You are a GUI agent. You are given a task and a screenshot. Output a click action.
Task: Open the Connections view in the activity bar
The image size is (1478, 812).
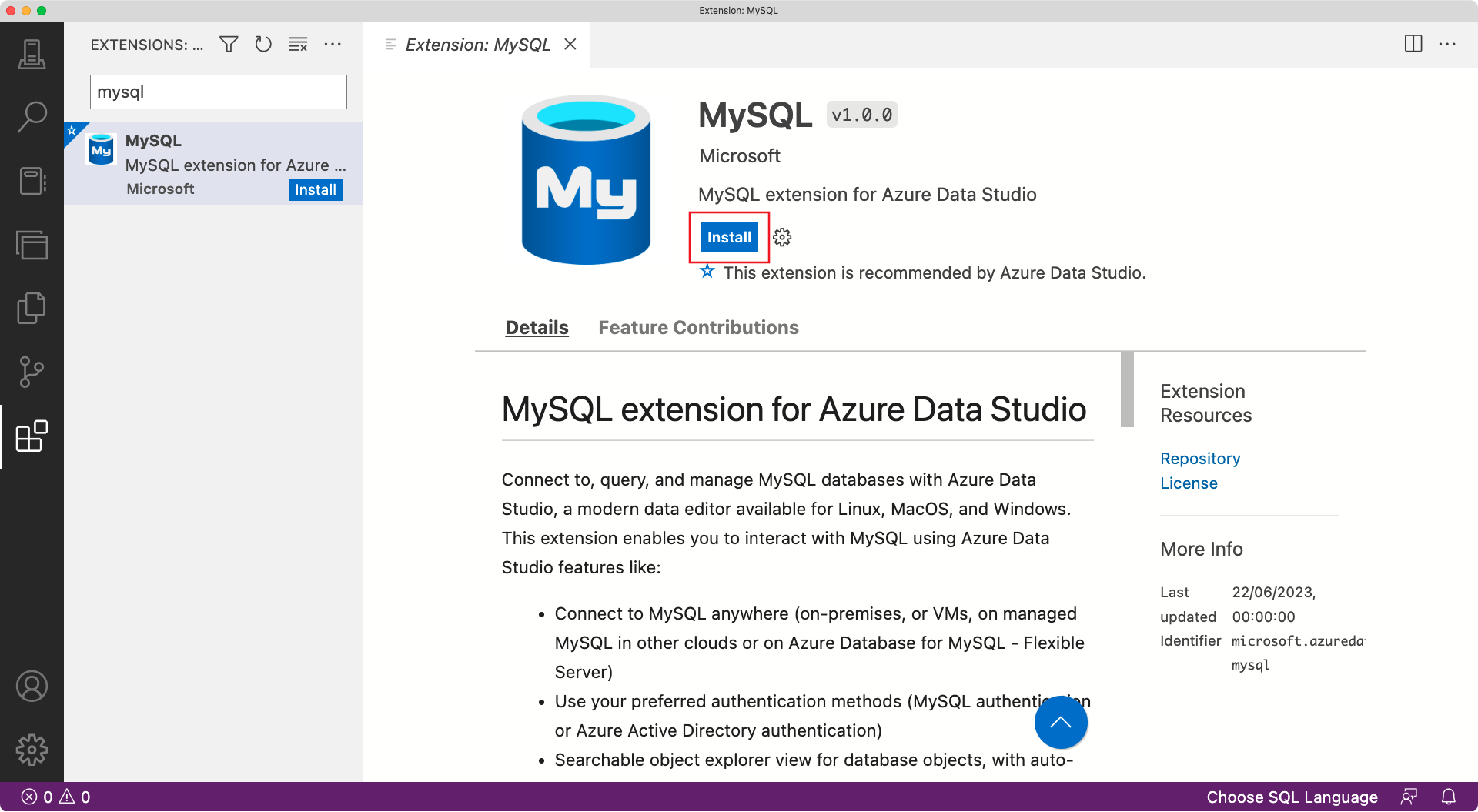pos(32,54)
